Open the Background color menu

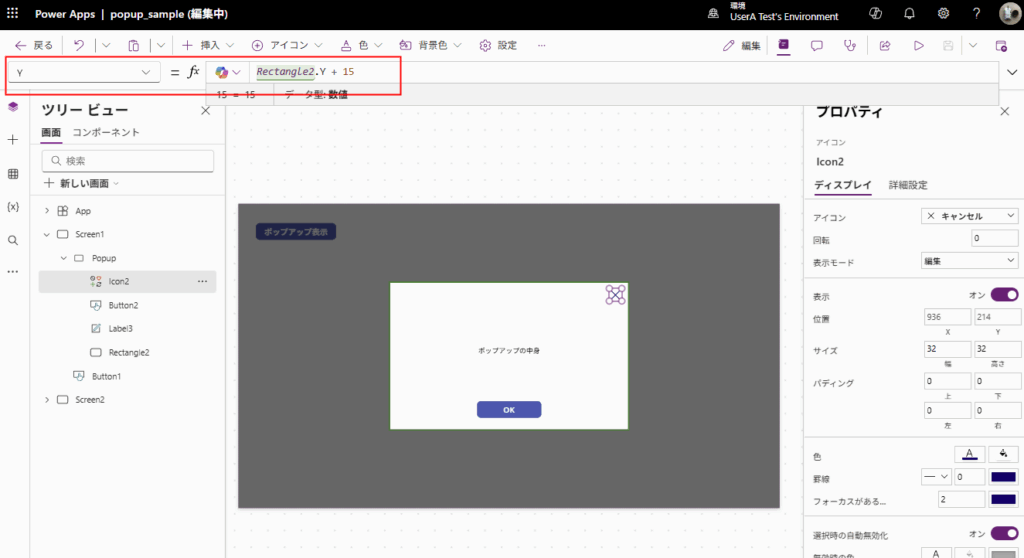(x=430, y=45)
